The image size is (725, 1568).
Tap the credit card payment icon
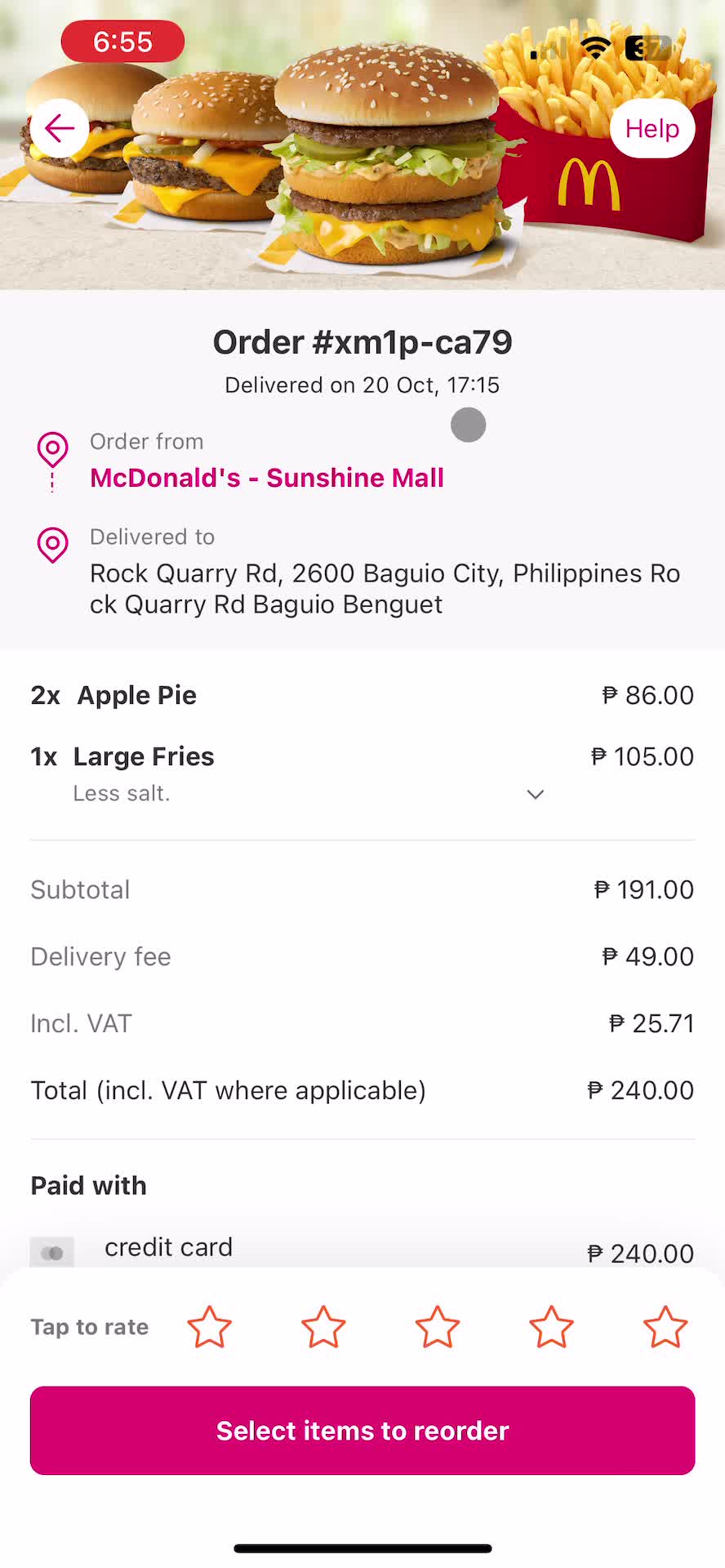point(52,1253)
